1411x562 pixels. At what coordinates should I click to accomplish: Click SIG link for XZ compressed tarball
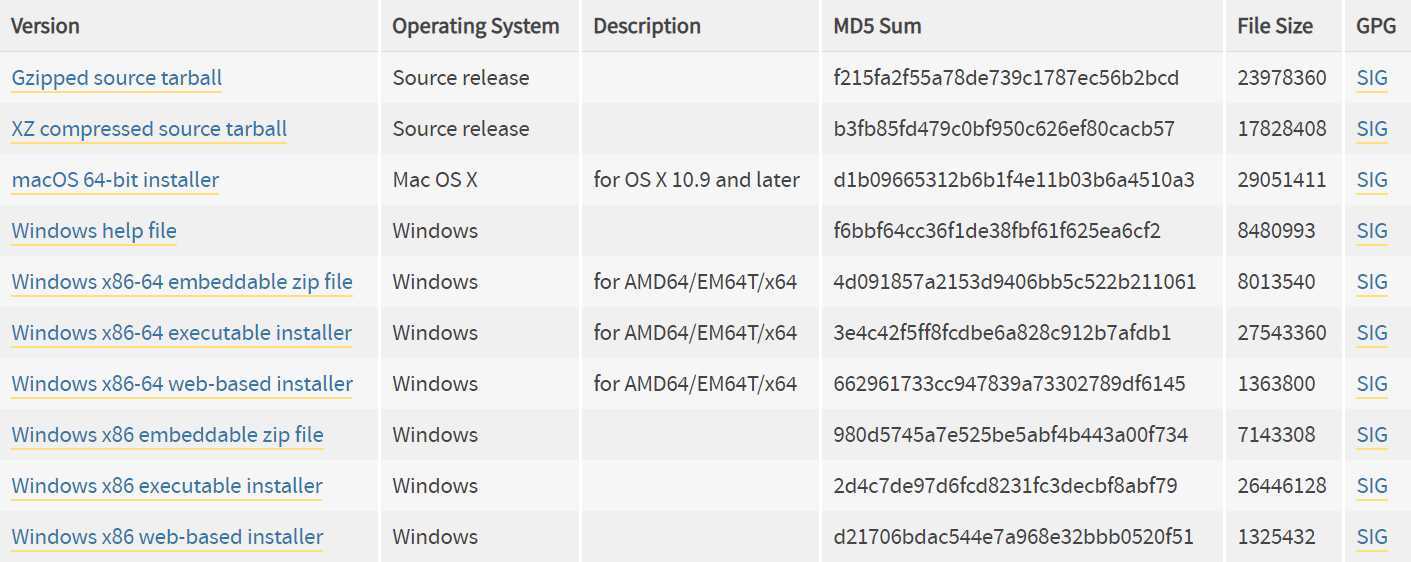point(1372,129)
